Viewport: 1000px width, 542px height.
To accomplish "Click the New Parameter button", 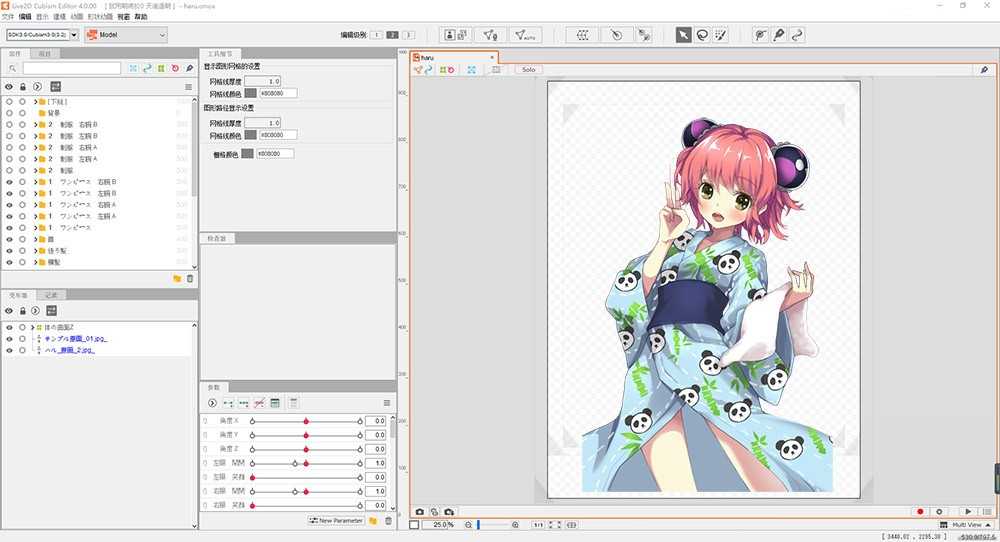I will coord(336,521).
